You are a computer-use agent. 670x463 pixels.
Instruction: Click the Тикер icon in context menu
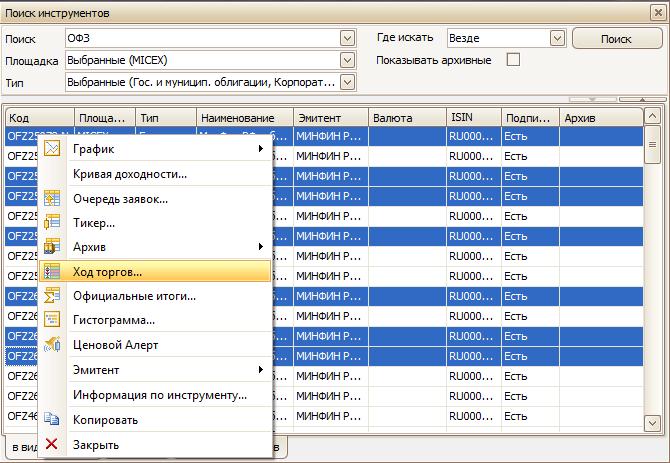tap(53, 222)
